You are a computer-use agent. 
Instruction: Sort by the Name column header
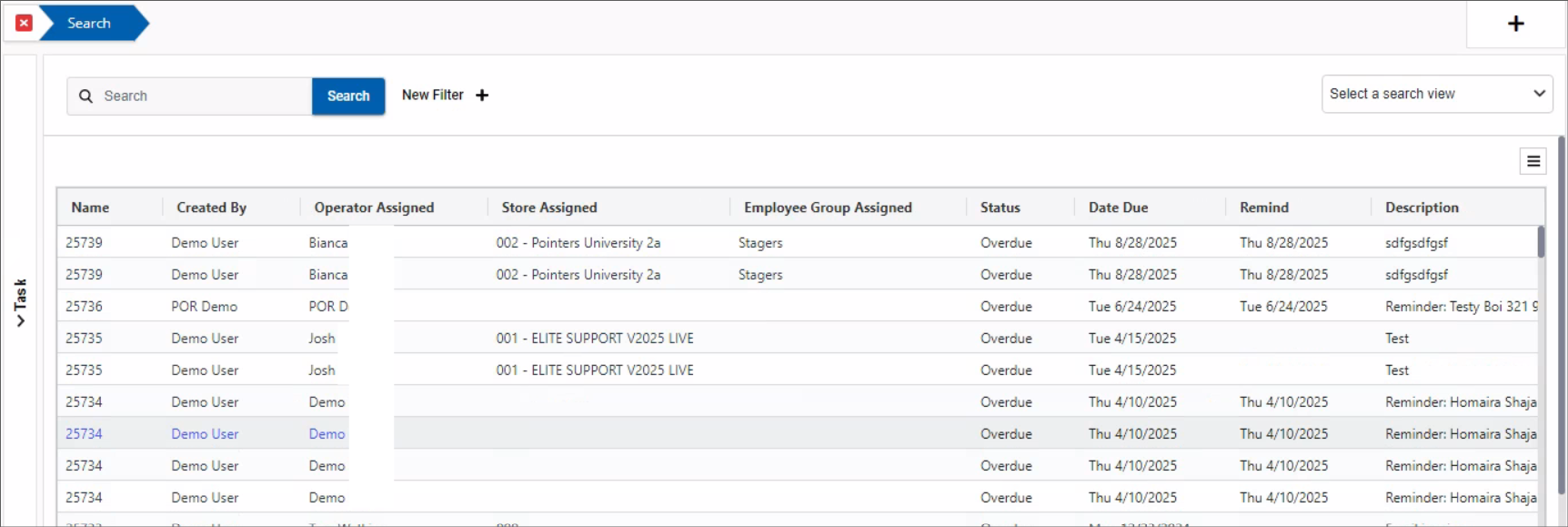[x=90, y=208]
